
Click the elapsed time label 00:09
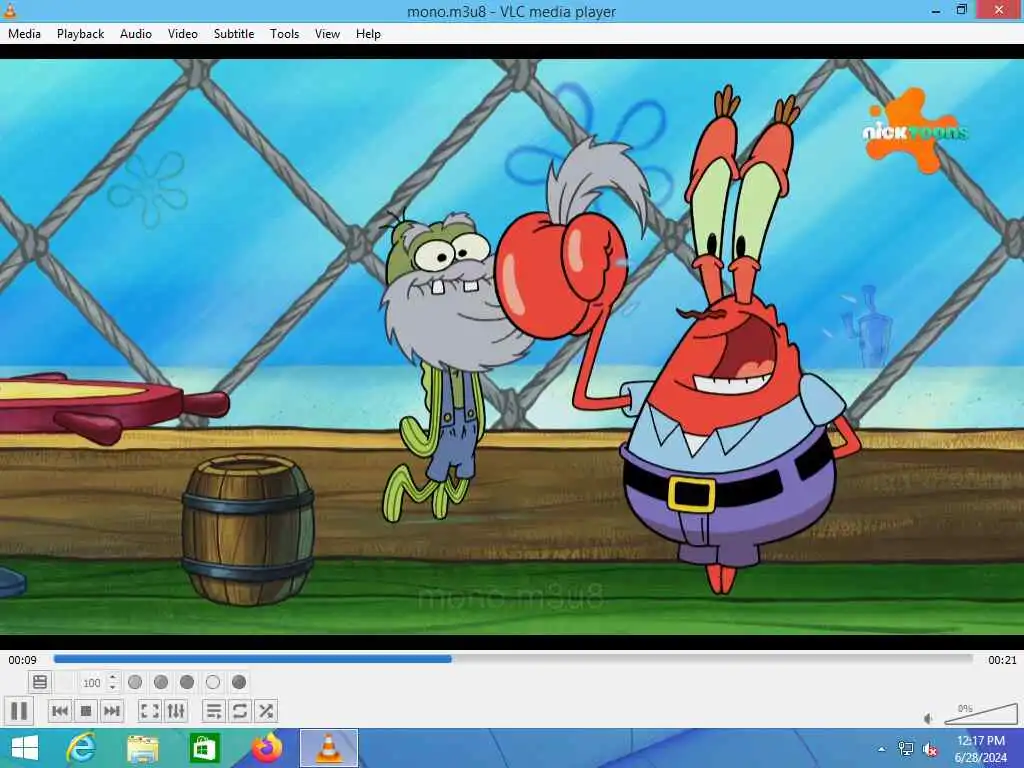22,660
